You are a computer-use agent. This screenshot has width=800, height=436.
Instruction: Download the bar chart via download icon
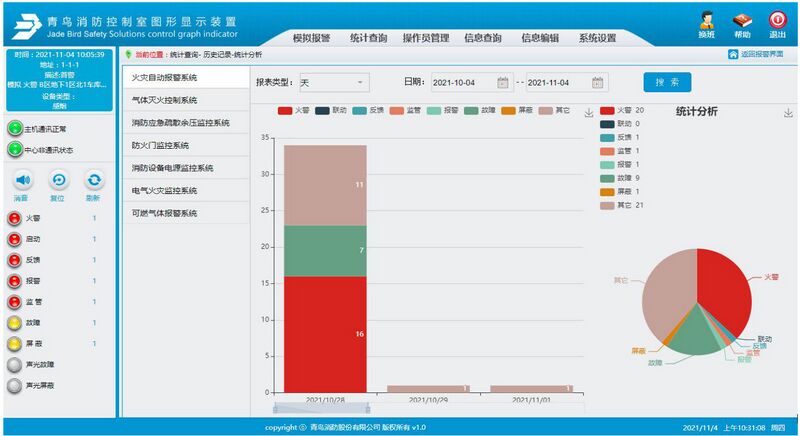coord(588,113)
